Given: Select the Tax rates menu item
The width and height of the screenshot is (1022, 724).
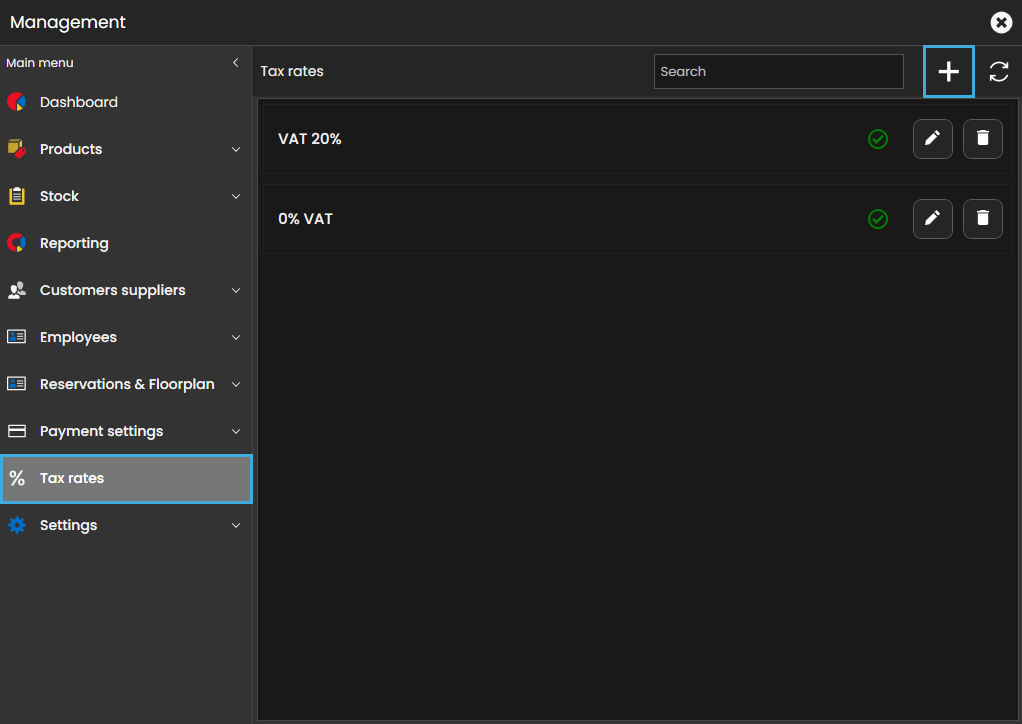Looking at the screenshot, I should coord(125,478).
